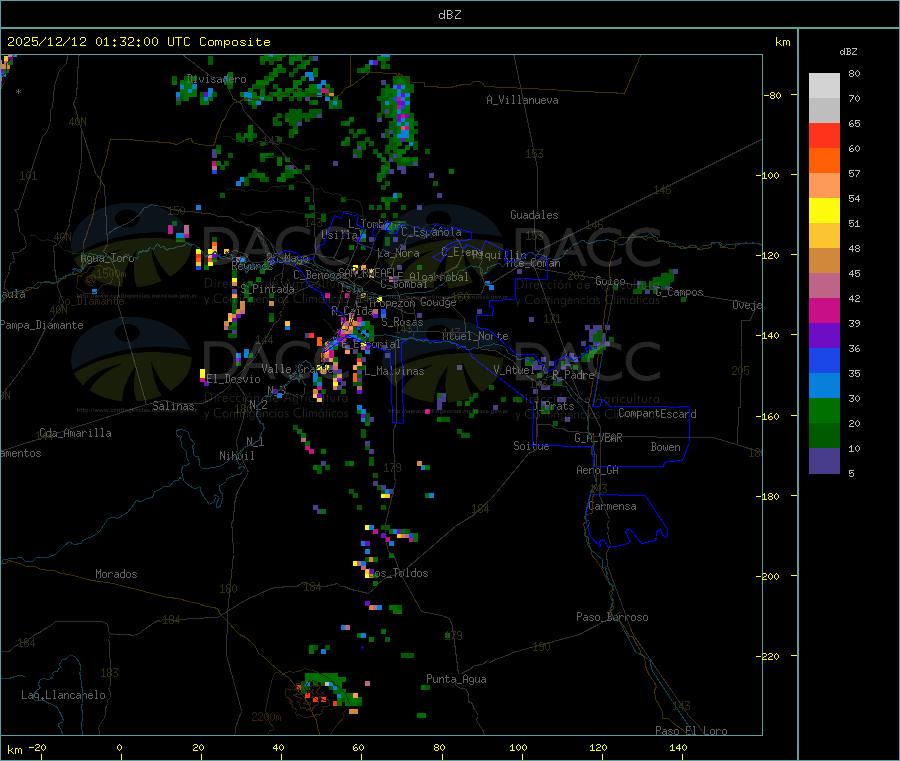Click the -80 km vertical axis tick

(771, 95)
